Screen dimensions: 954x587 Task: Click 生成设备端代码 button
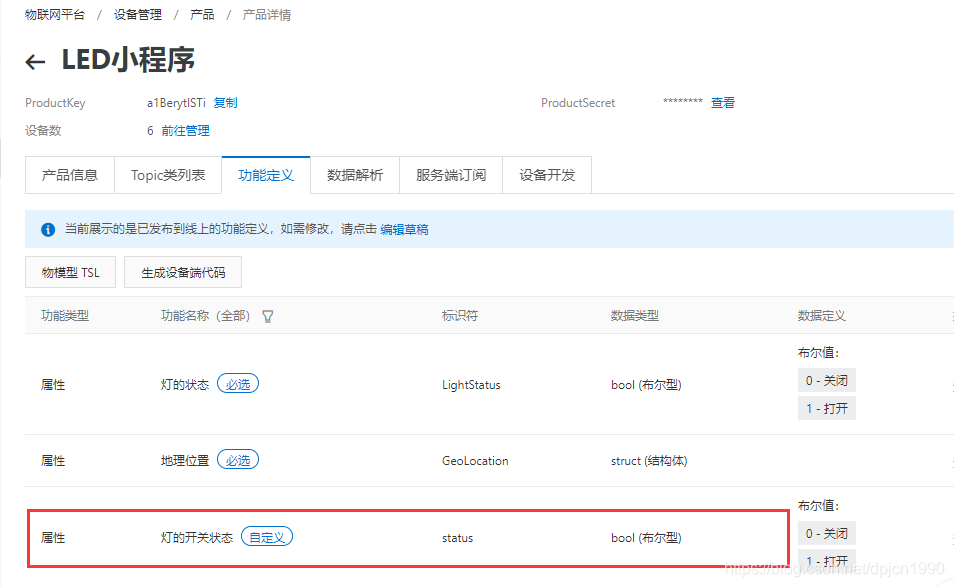coord(183,273)
